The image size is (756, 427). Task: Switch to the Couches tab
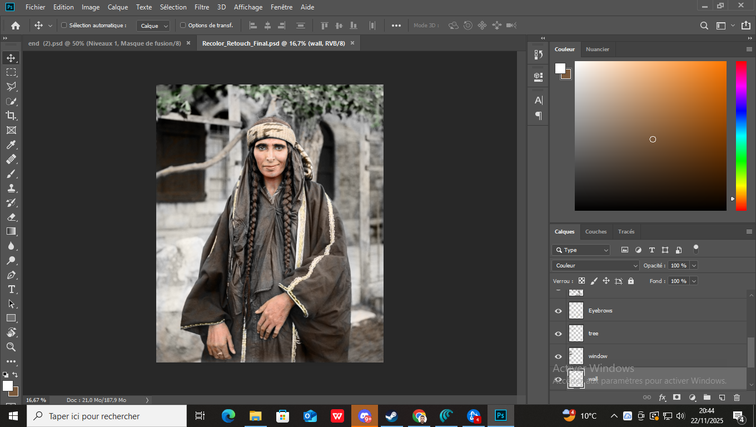596,231
